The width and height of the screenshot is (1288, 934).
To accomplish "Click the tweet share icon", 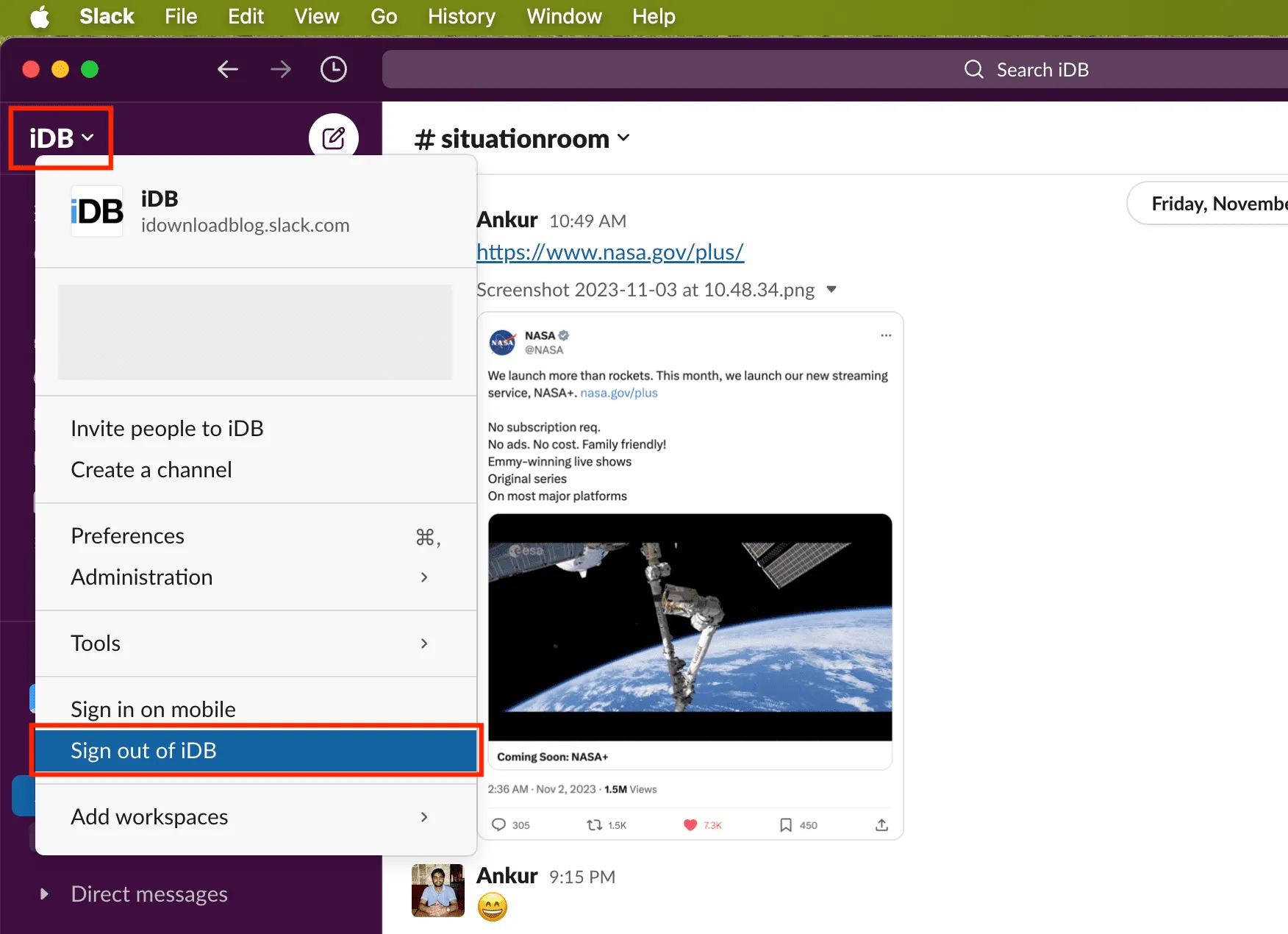I will point(881,824).
